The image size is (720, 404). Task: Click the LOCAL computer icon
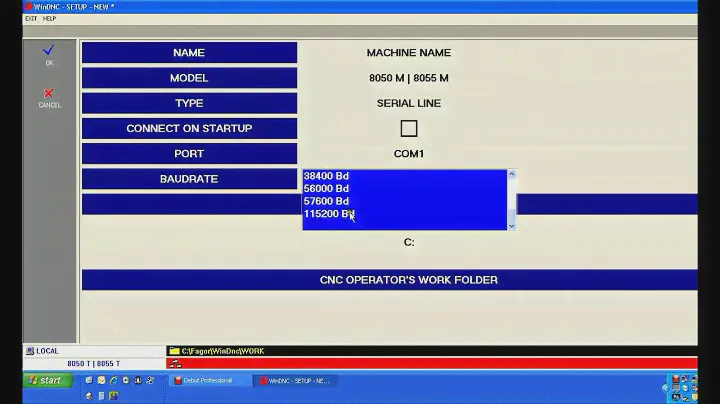coord(29,351)
